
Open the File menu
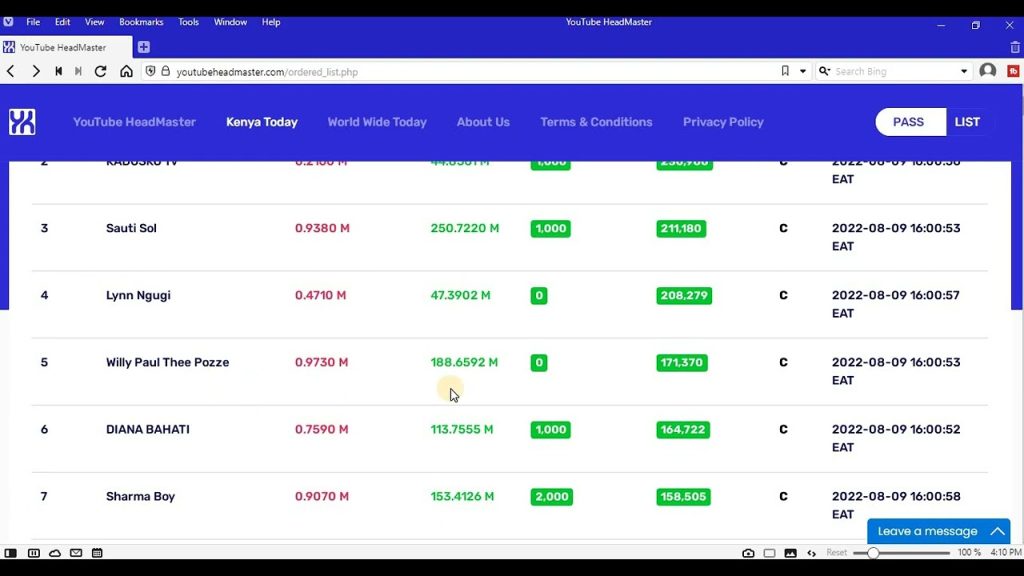pyautogui.click(x=33, y=22)
